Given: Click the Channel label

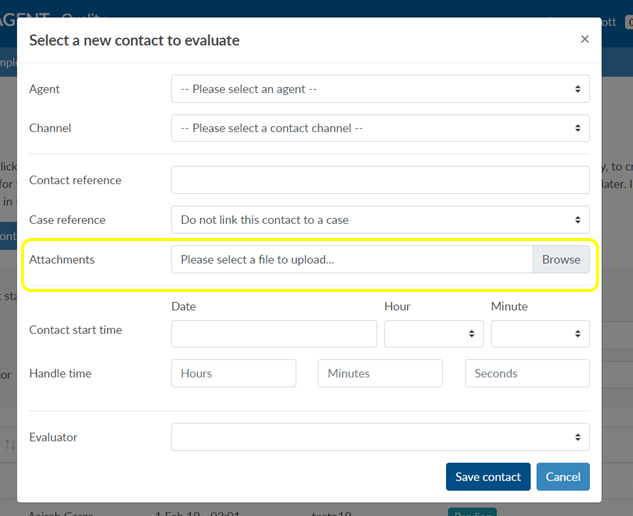Looking at the screenshot, I should click(x=50, y=128).
